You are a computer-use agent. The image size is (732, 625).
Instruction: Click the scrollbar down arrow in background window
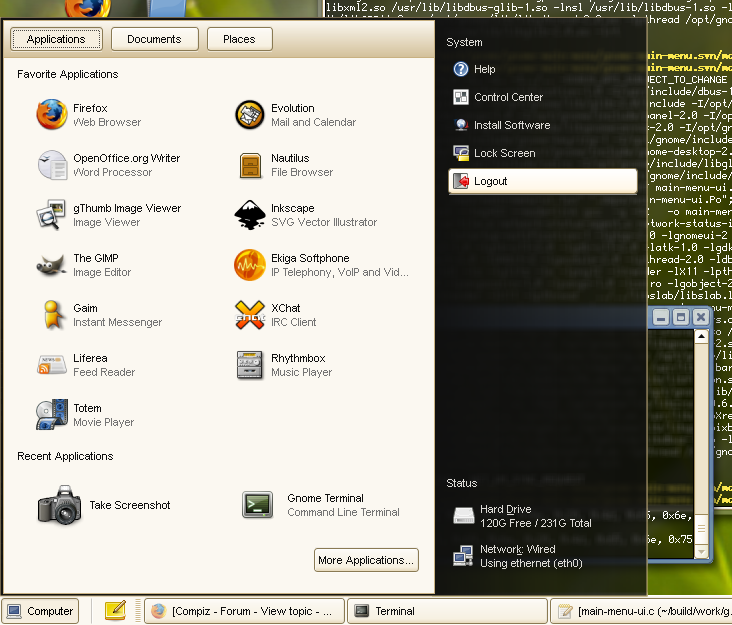click(701, 551)
